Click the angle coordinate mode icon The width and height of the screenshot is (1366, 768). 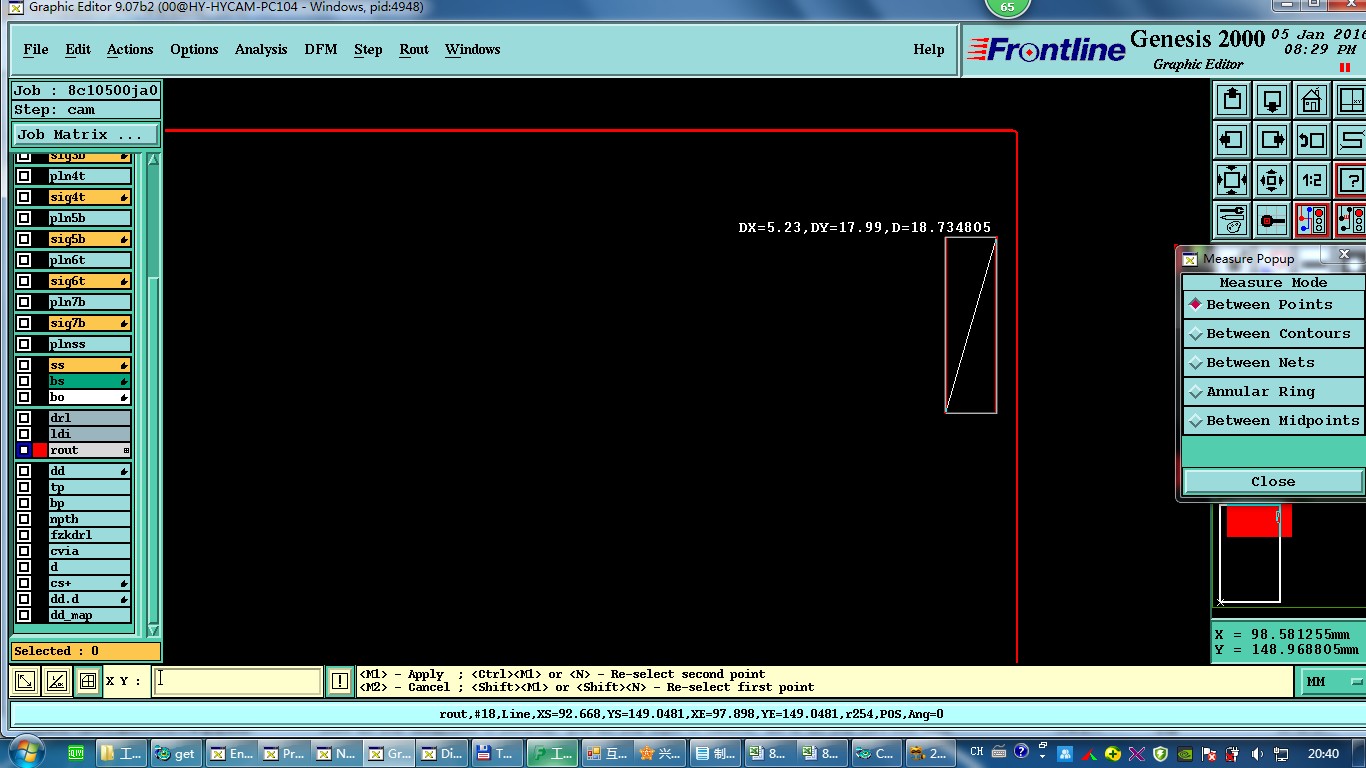[x=57, y=681]
